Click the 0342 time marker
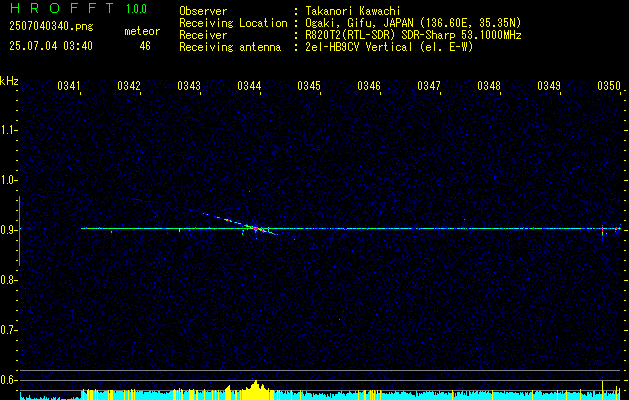 pos(129,86)
